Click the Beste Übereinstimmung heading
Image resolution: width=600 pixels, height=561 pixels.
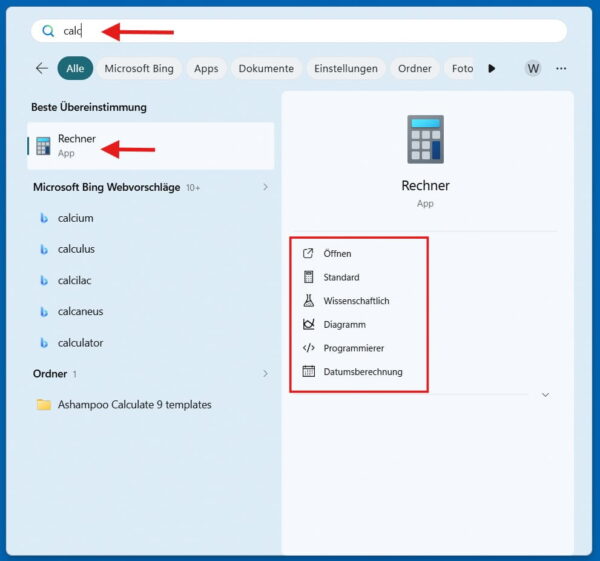click(x=89, y=107)
